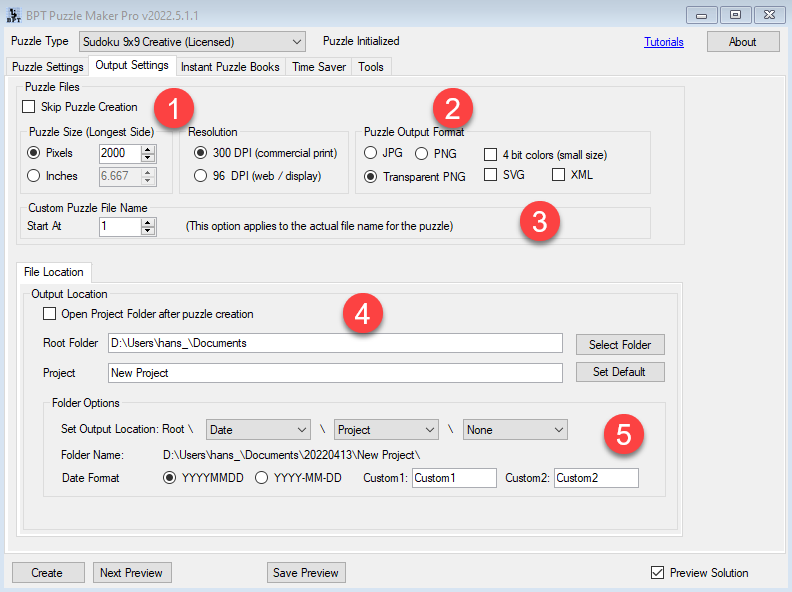Enable Skip Puzzle Creation checkbox
792x592 pixels.
coord(29,107)
